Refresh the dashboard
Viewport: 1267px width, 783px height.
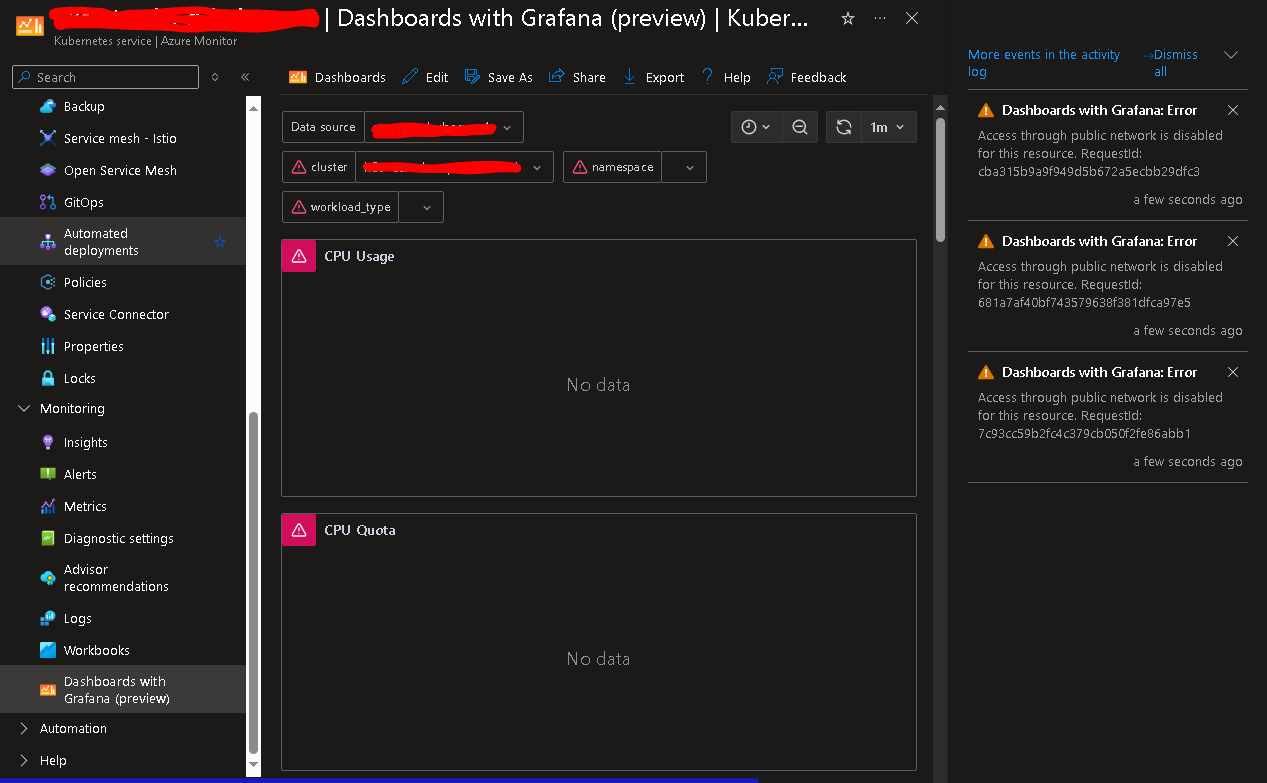(844, 127)
